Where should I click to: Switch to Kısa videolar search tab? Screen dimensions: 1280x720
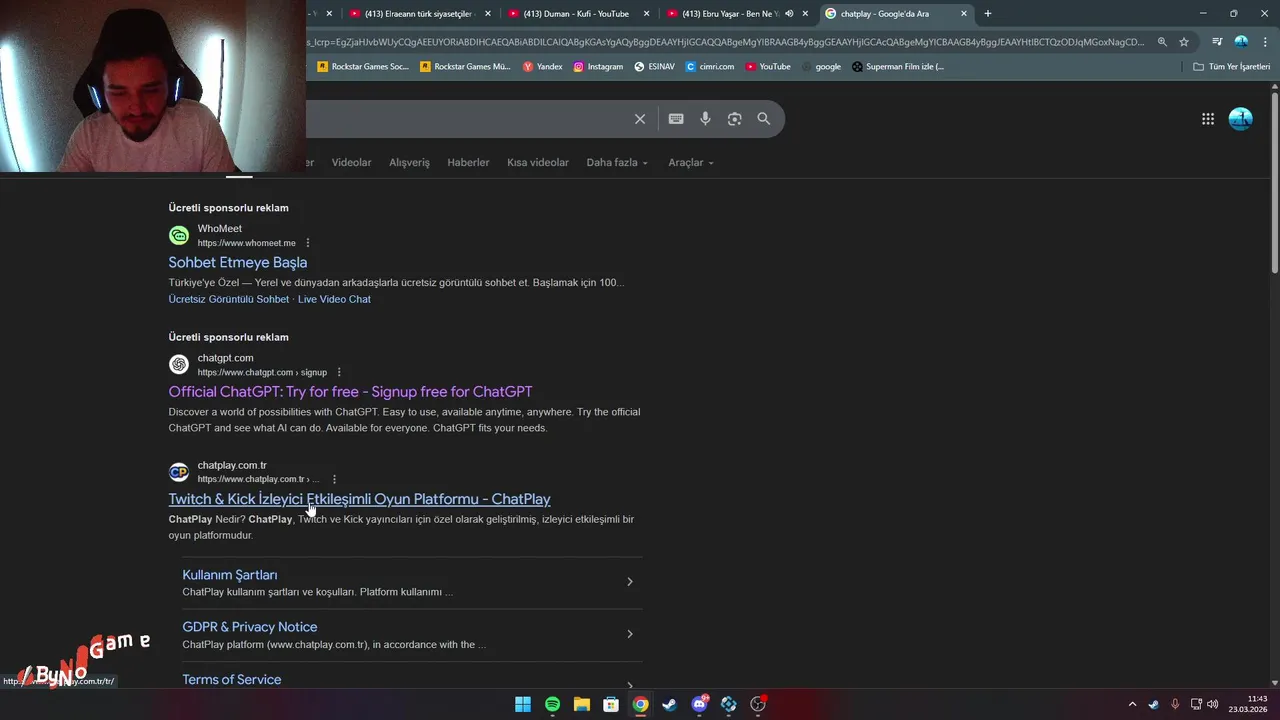click(x=538, y=162)
